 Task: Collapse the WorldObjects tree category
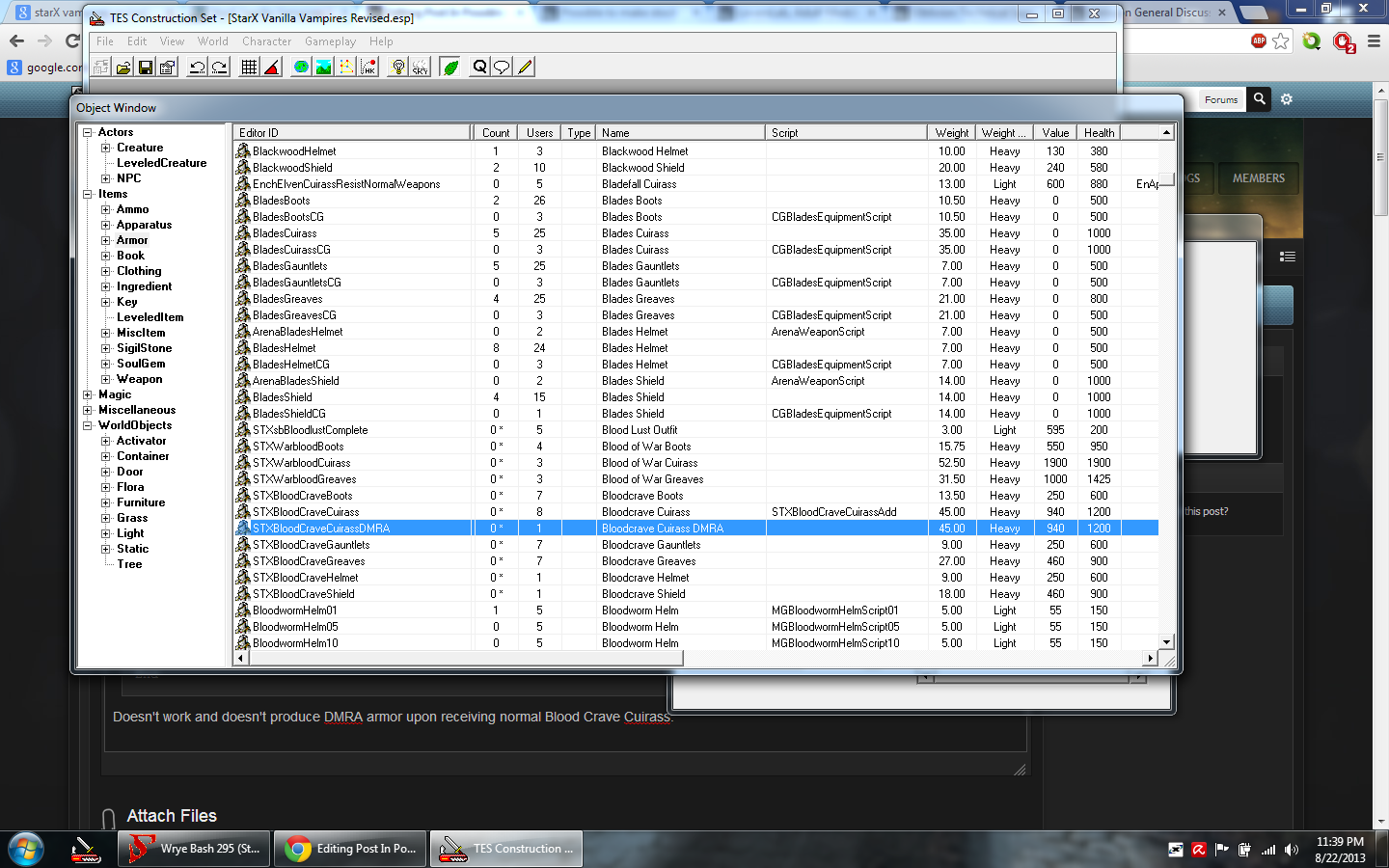(x=88, y=425)
